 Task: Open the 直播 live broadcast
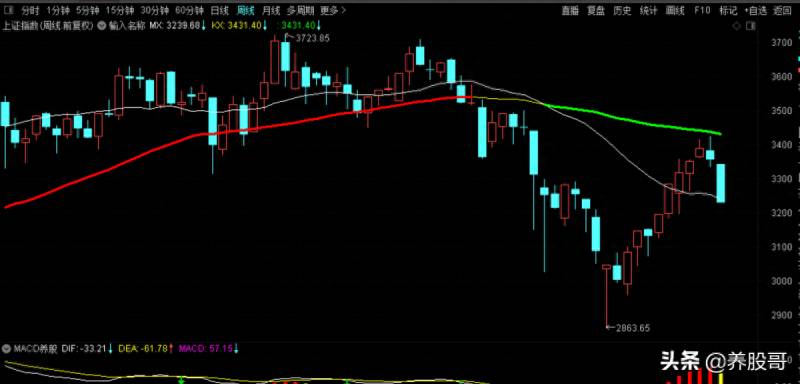[x=570, y=10]
